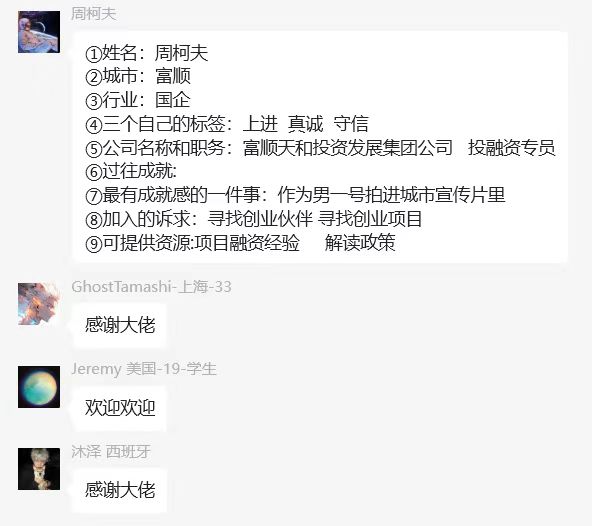
Task: Click username GhostTamashi-上海-33
Action: [151, 287]
